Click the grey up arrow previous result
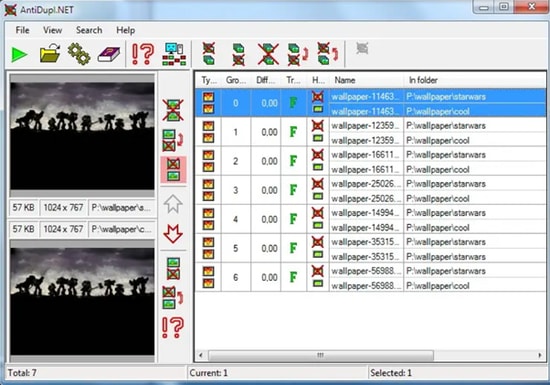 173,204
